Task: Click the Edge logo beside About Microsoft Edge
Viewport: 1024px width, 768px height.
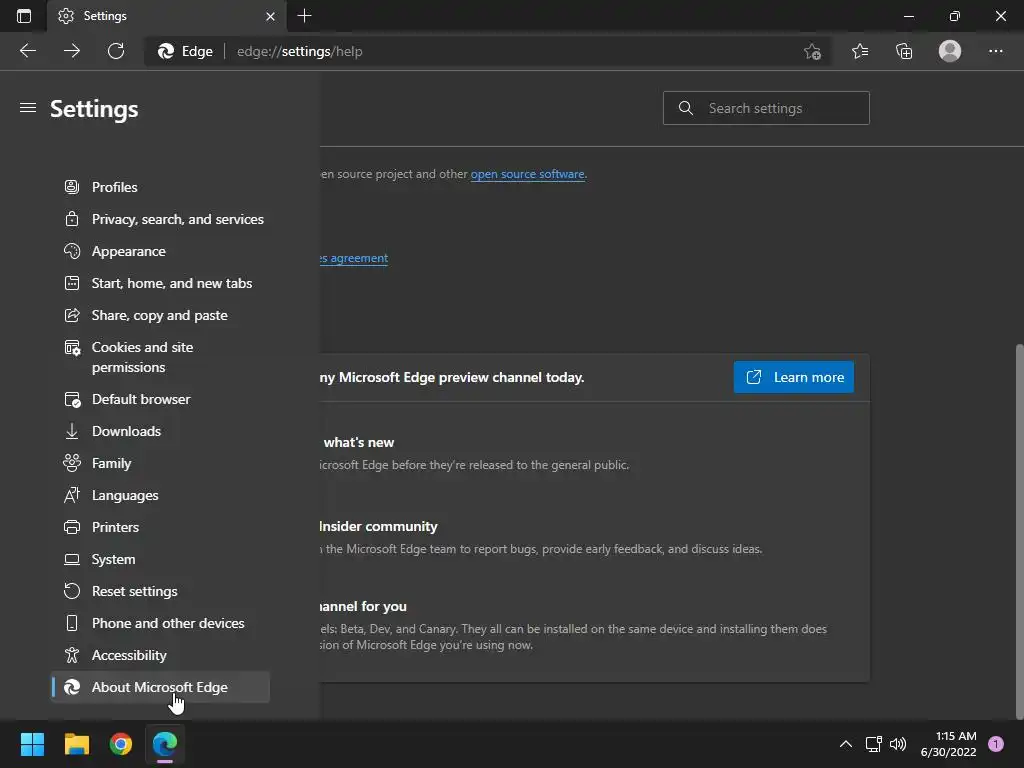Action: click(72, 687)
